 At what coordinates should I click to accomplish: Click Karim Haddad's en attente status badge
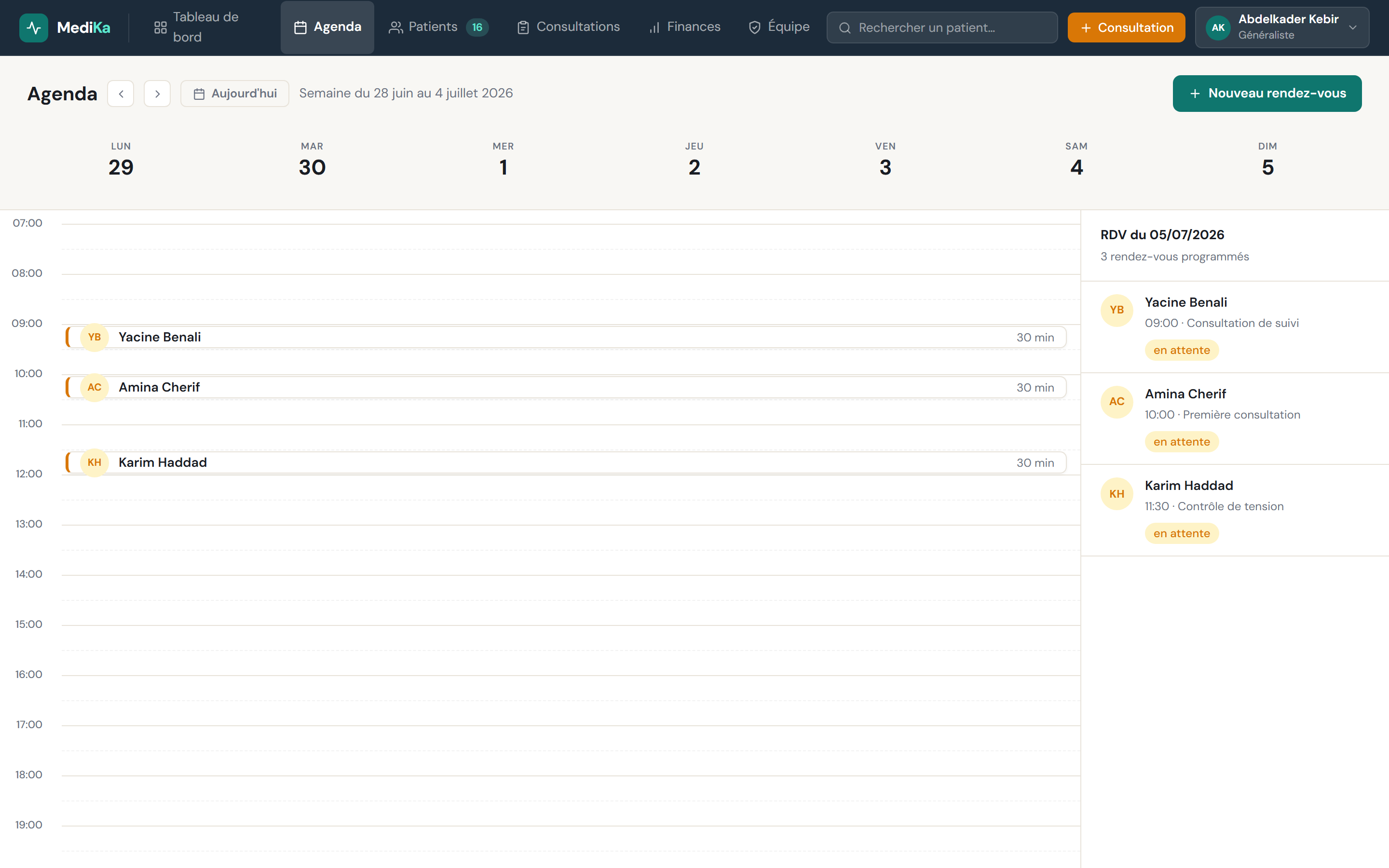1181,534
